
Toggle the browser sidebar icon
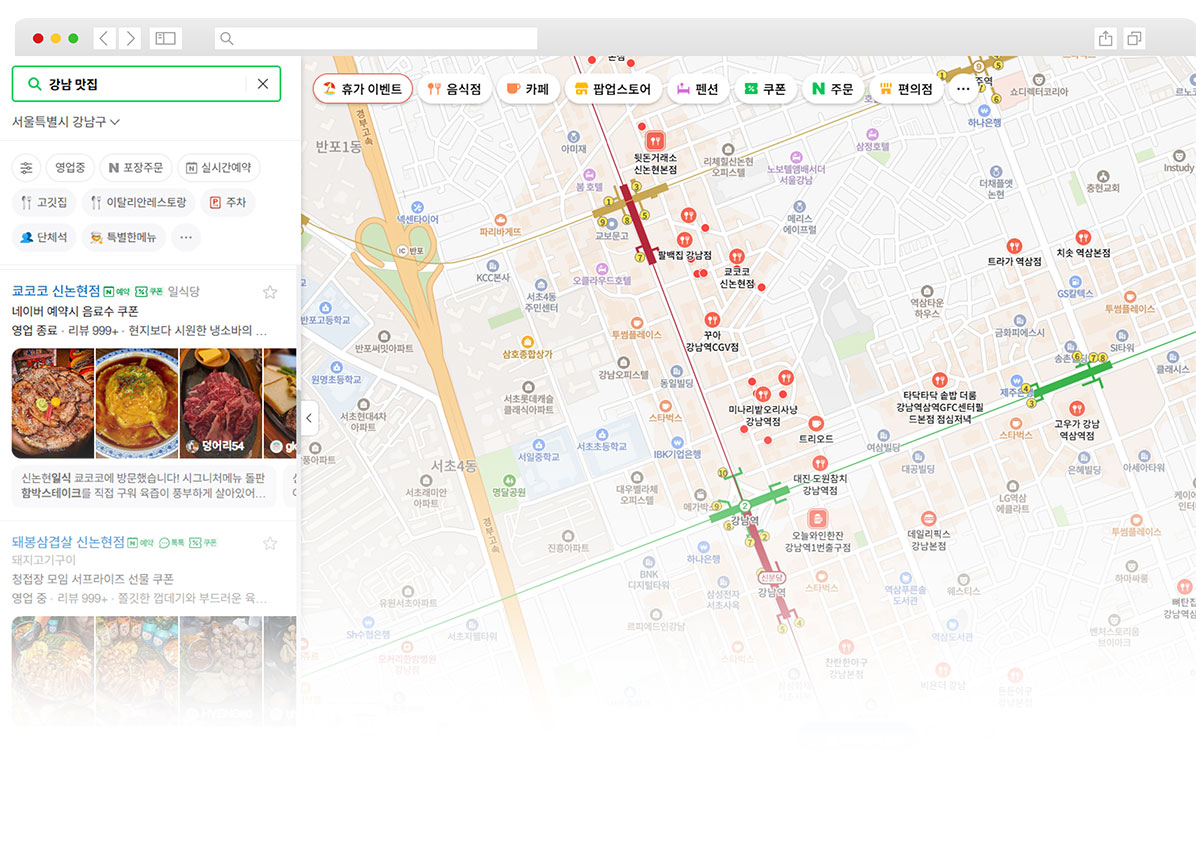pos(166,38)
